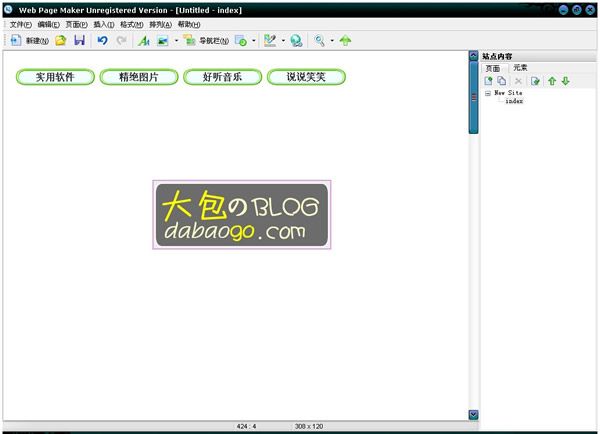Open the zoom dropdown arrow
Viewport: 600px width, 434px height.
point(332,40)
